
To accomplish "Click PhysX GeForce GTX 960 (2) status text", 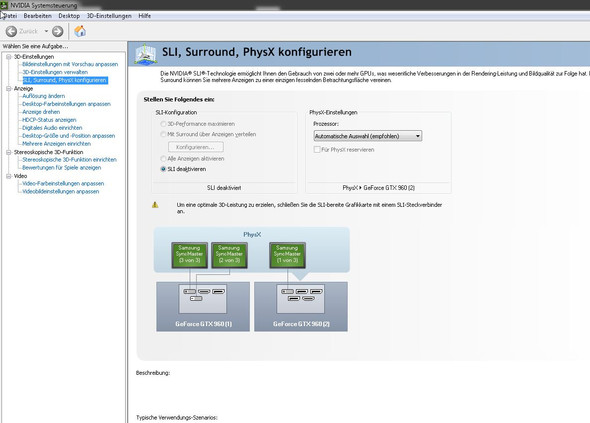I will click(x=379, y=188).
